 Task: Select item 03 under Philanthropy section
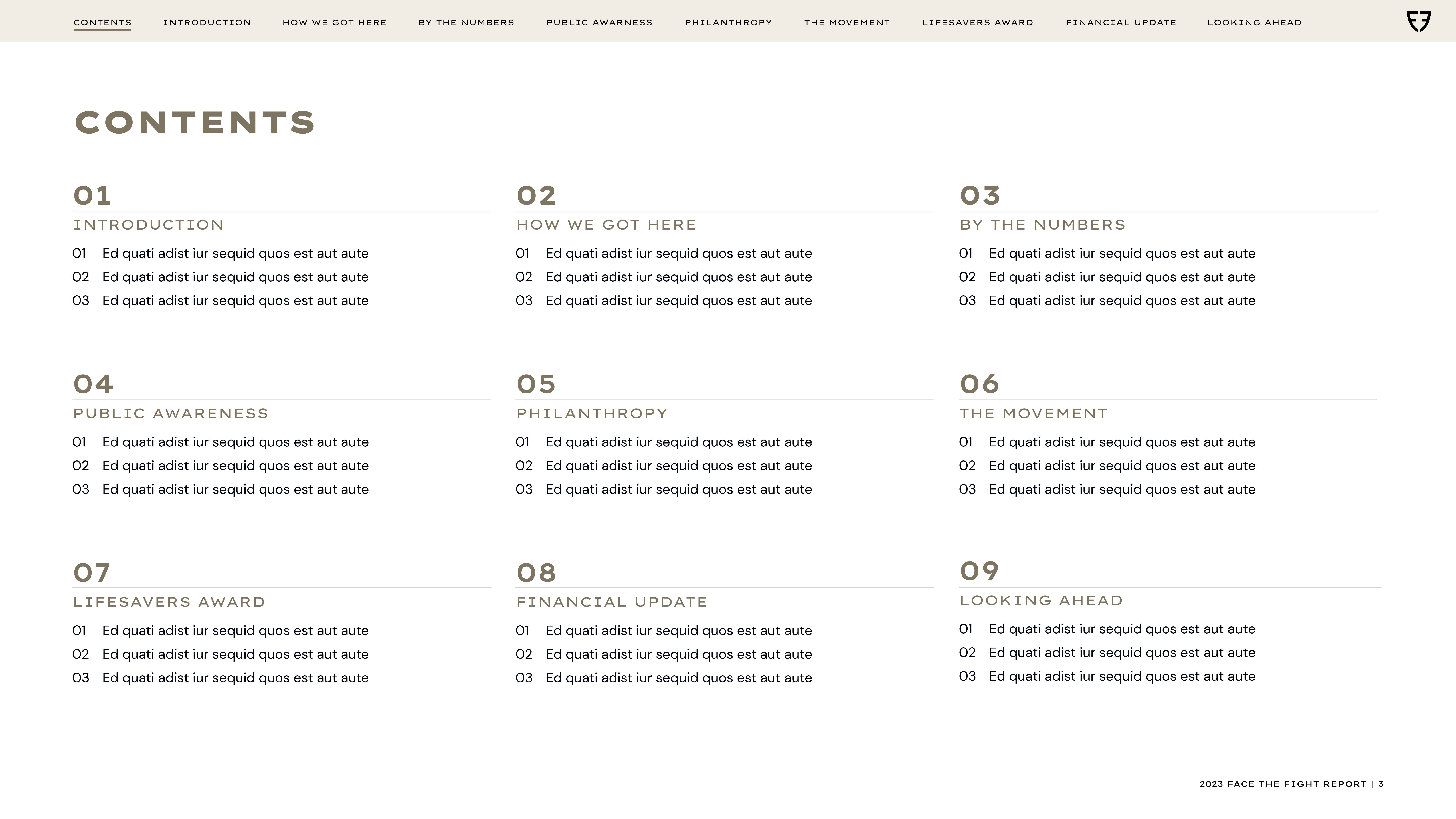click(x=664, y=490)
